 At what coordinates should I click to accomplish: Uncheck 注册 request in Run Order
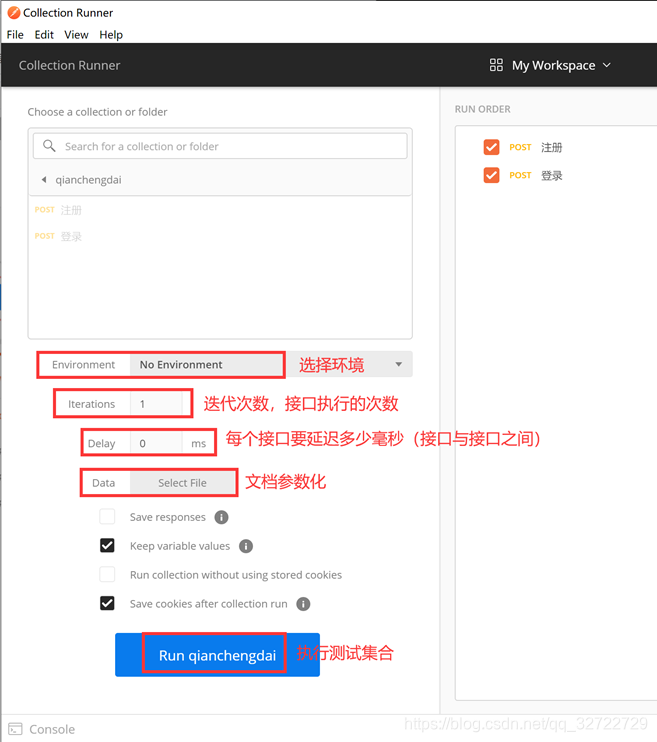point(491,147)
